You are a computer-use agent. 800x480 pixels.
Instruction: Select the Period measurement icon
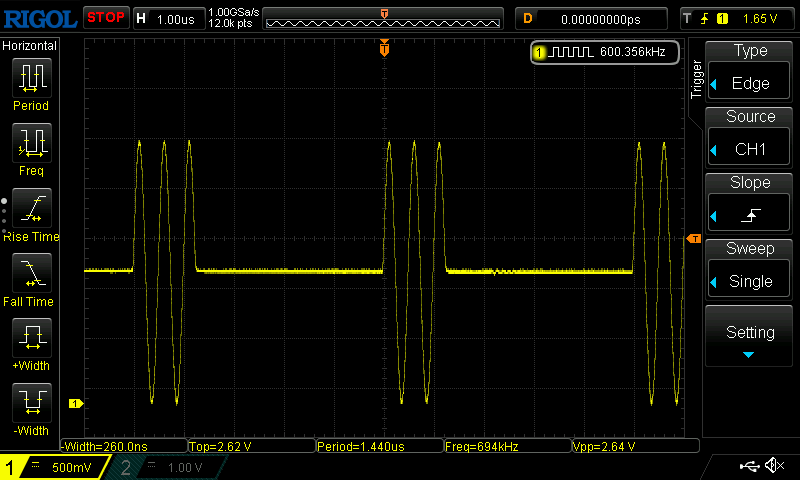[x=32, y=78]
